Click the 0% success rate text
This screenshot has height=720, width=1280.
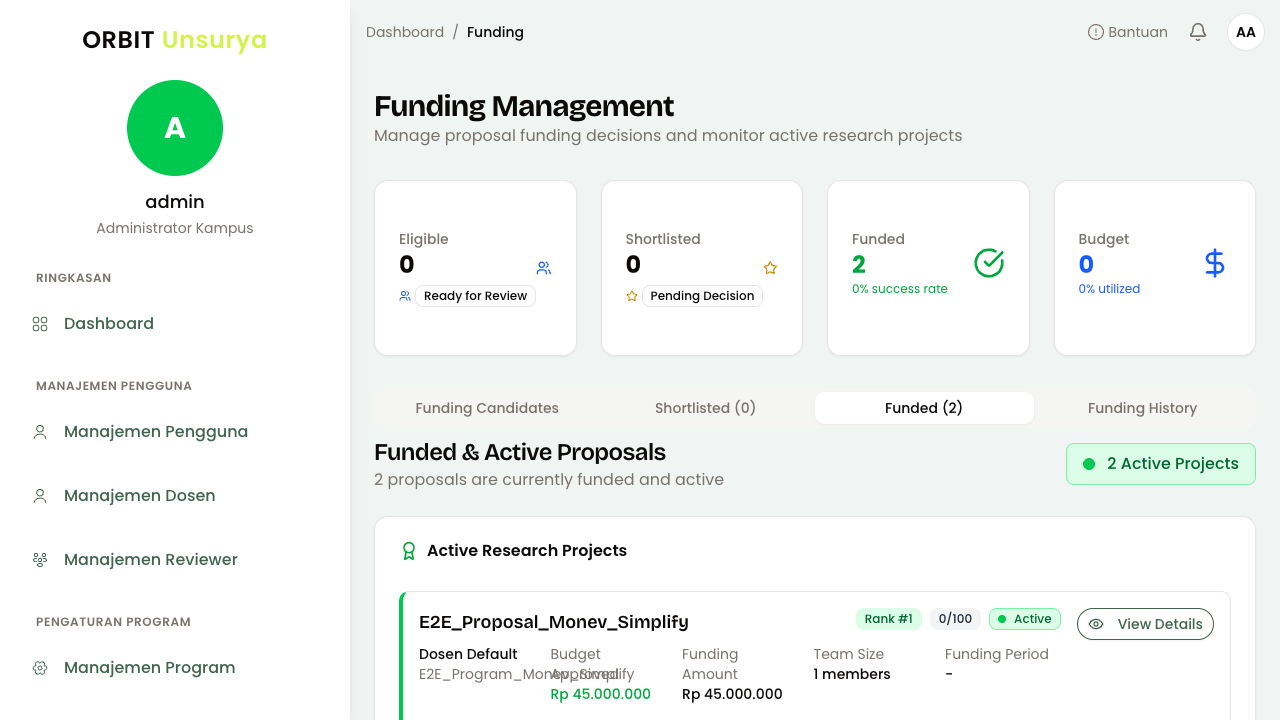click(900, 289)
